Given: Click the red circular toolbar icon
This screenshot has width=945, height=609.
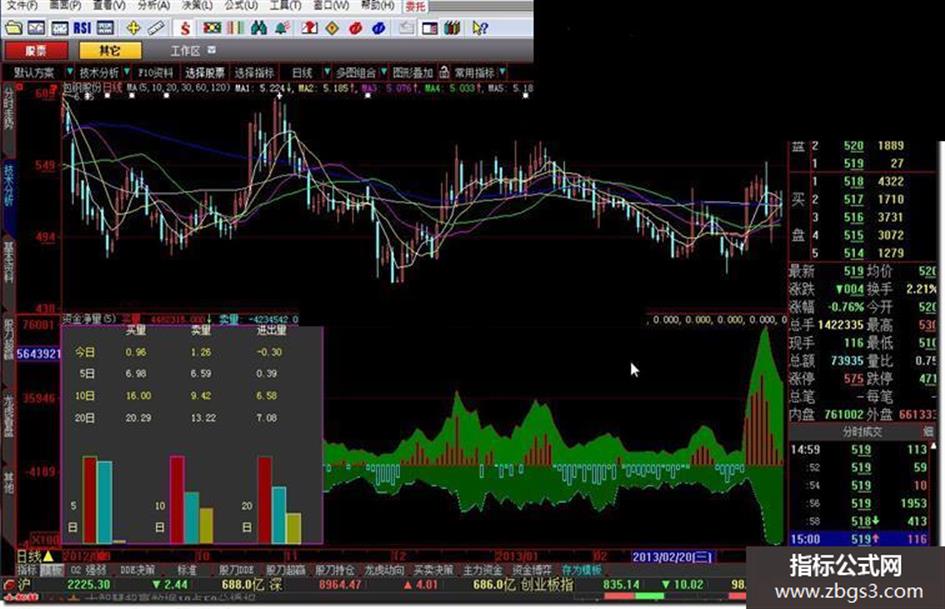Looking at the screenshot, I should [x=356, y=28].
